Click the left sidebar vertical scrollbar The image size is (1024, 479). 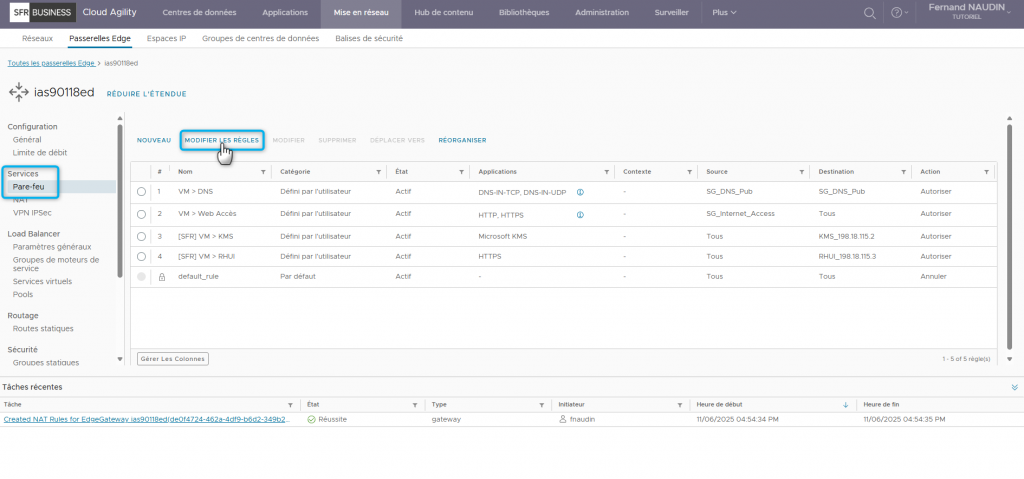click(x=120, y=200)
